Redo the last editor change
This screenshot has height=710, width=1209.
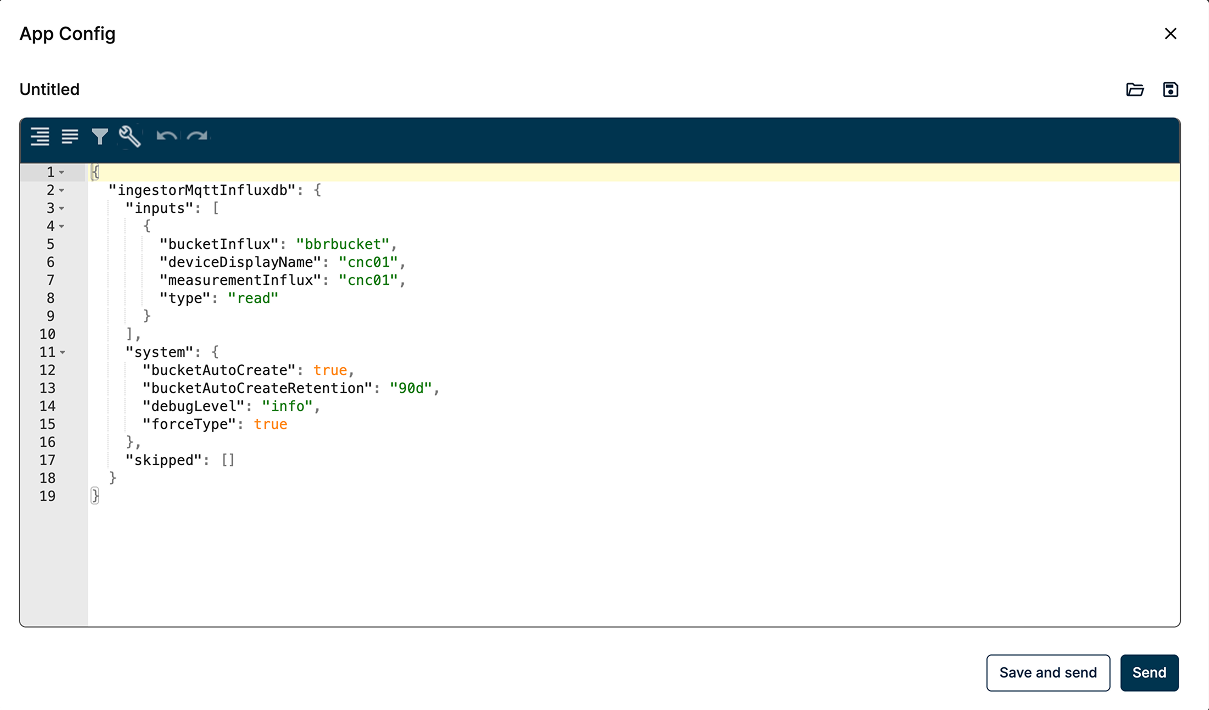pos(197,136)
